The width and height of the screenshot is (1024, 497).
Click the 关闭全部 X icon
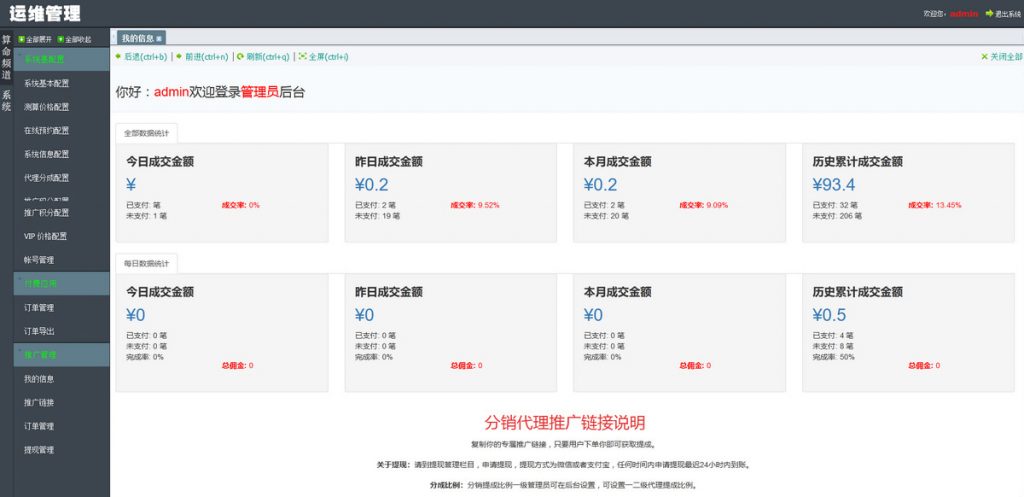[x=984, y=57]
